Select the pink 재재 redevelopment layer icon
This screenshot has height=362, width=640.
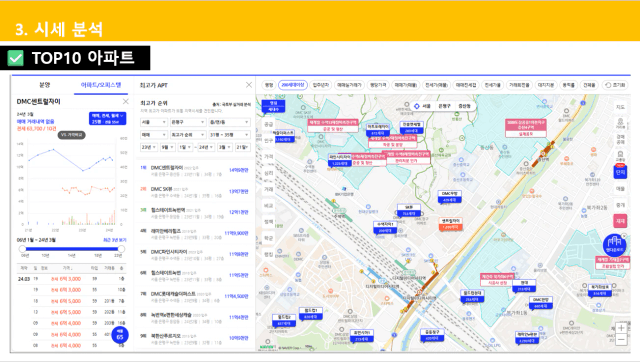pos(620,221)
